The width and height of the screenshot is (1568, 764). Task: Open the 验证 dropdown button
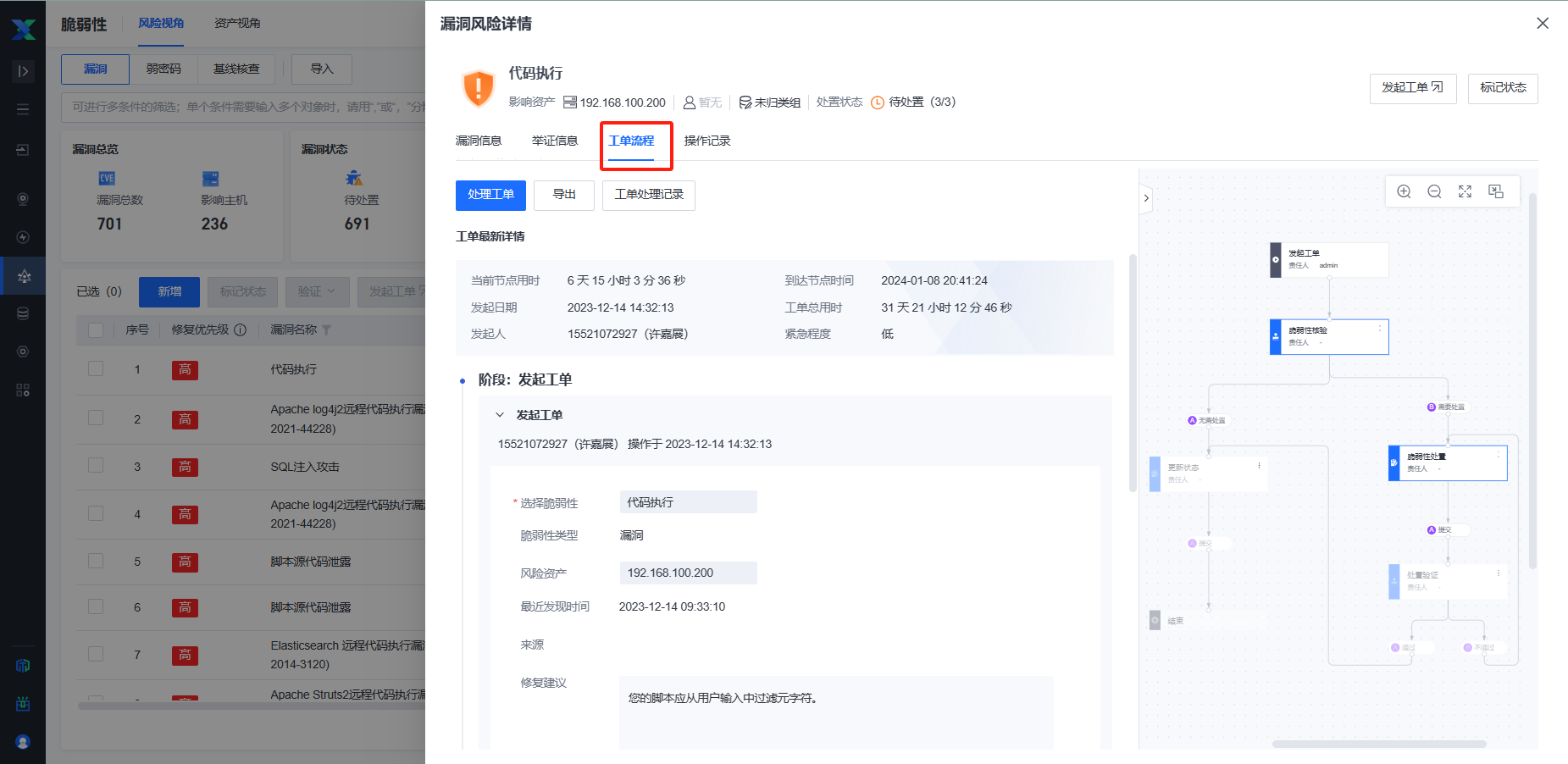tap(316, 291)
